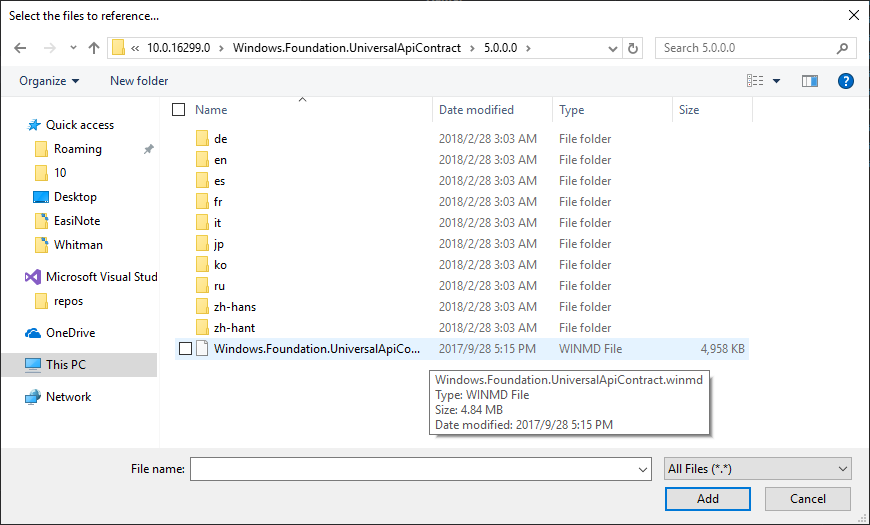Check the Windows.Foundation.UniversalApiContract file checkbox
Screen dimensions: 870x525
click(185, 349)
